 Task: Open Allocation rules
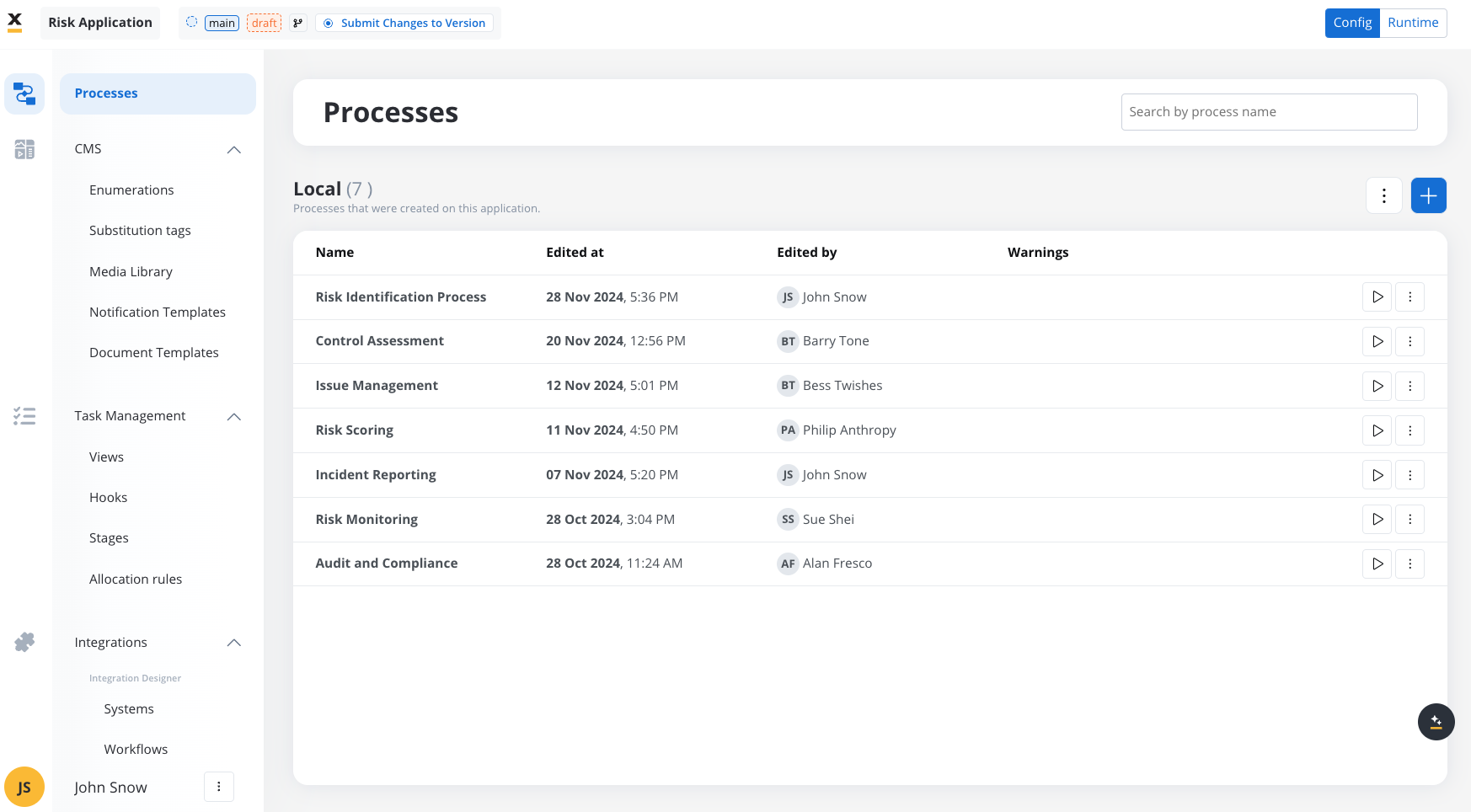(136, 580)
